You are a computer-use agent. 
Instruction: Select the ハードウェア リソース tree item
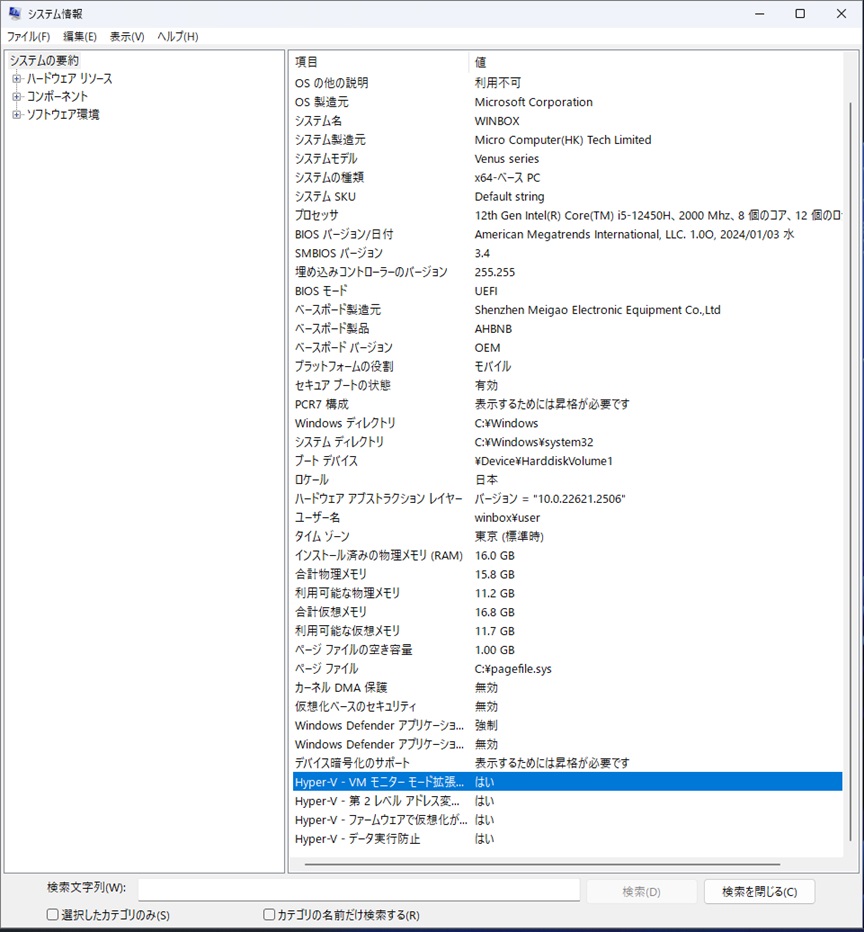(x=69, y=78)
